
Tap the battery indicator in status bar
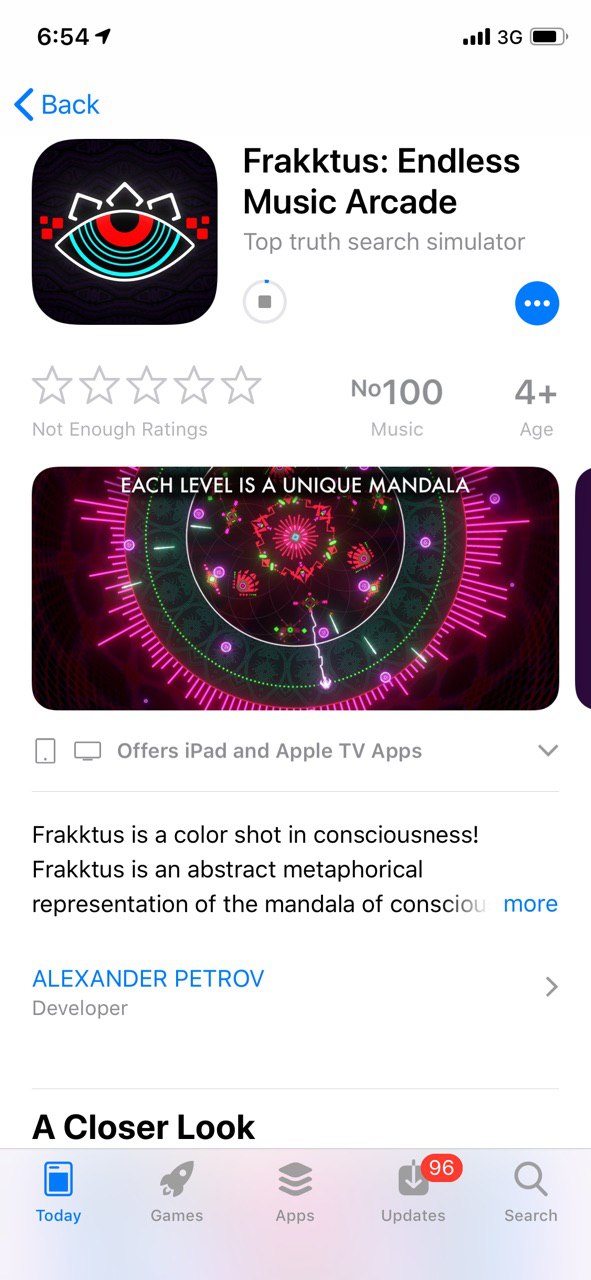tap(549, 37)
